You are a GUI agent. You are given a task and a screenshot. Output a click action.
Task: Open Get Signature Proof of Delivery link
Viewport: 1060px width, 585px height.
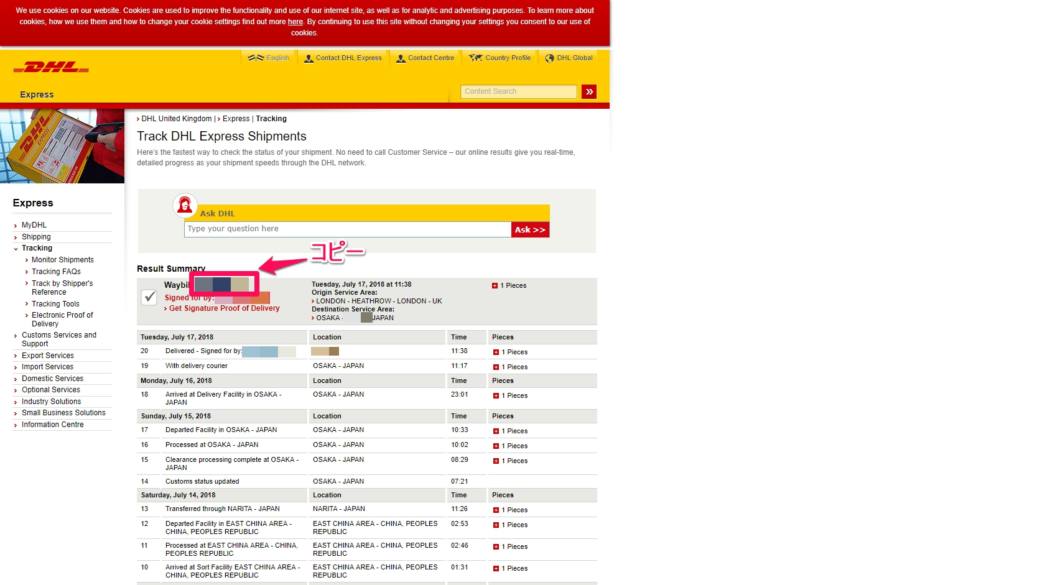[x=224, y=308]
